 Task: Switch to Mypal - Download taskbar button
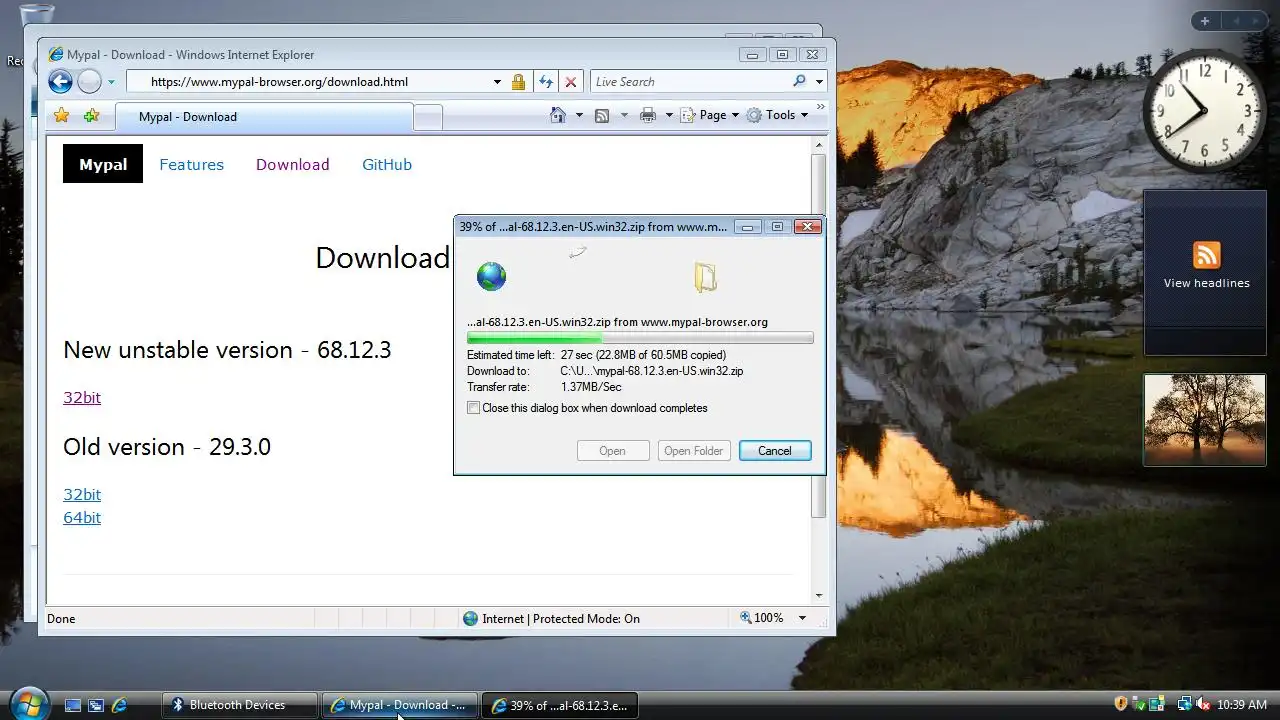(x=399, y=705)
